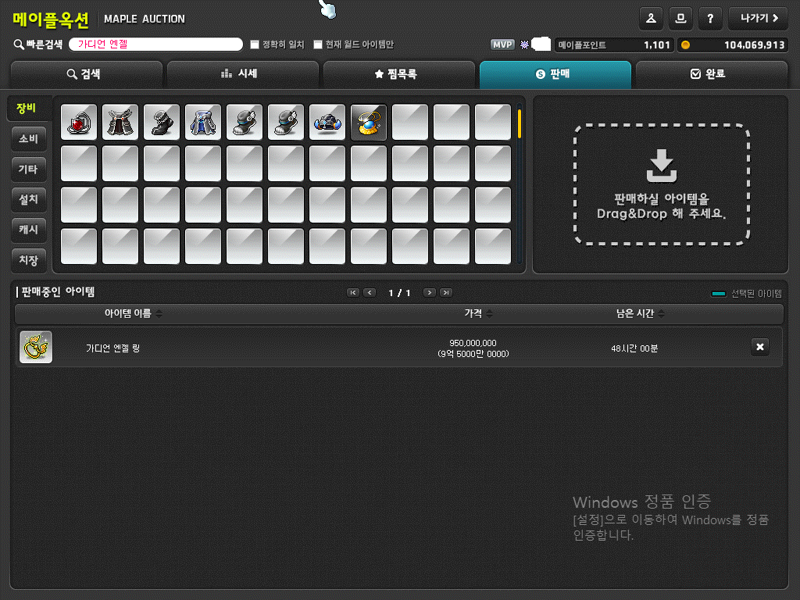The image size is (800, 600).
Task: Enable the 현재 월드 아이템만 checkbox
Action: coord(318,45)
